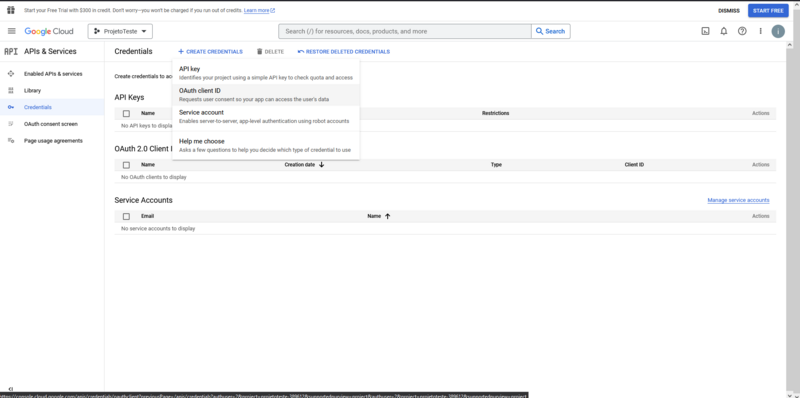
Task: Click the Enabled APIs & services icon
Action: (11, 74)
